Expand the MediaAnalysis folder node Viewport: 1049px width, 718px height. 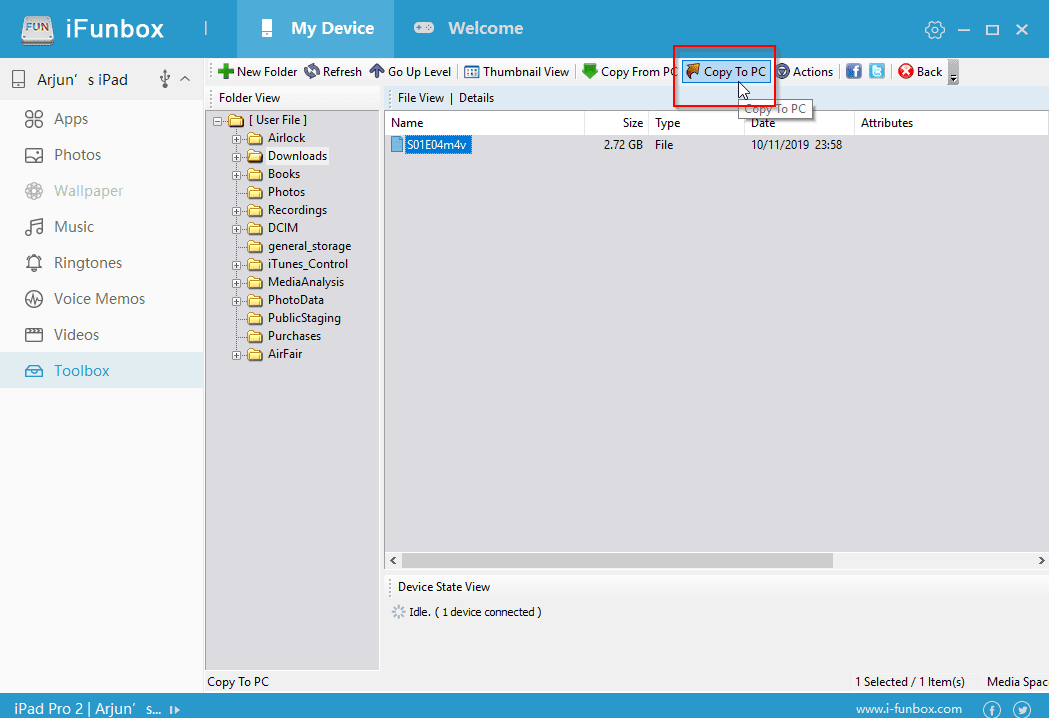click(x=236, y=284)
